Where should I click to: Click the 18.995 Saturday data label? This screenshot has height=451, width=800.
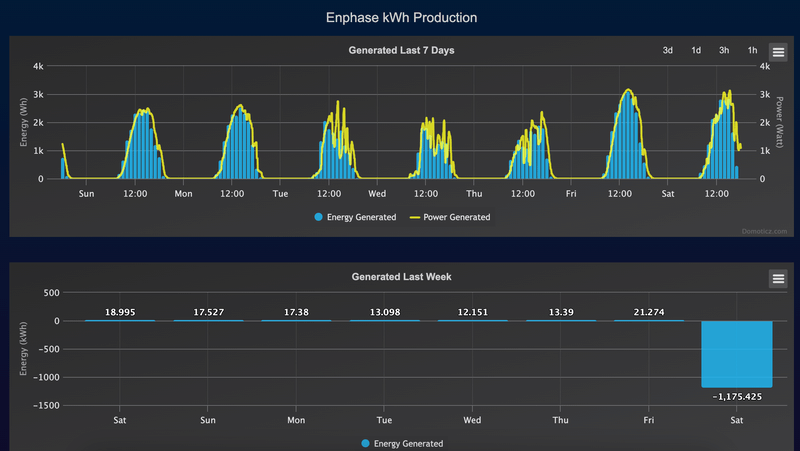120,312
